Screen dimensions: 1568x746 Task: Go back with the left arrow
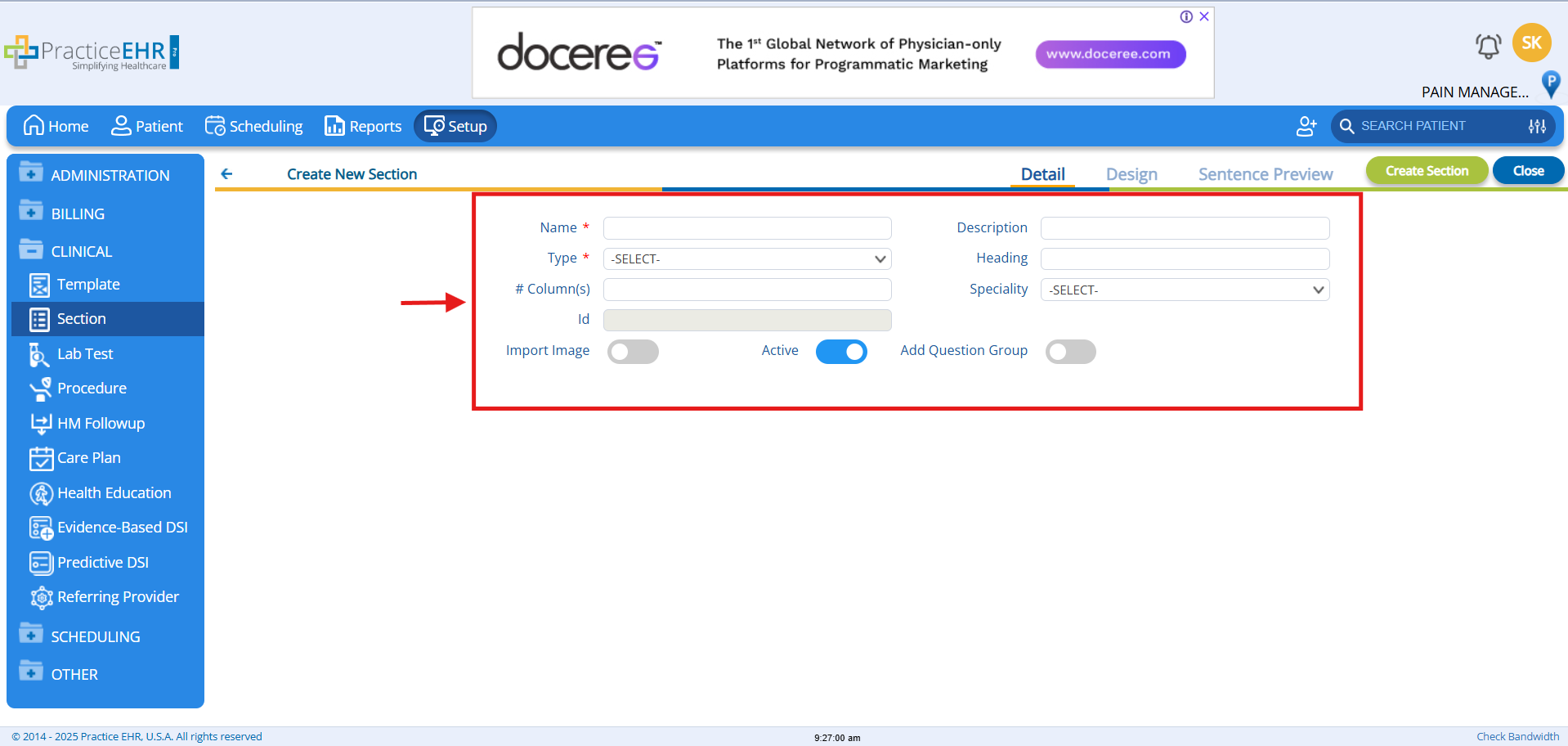226,173
